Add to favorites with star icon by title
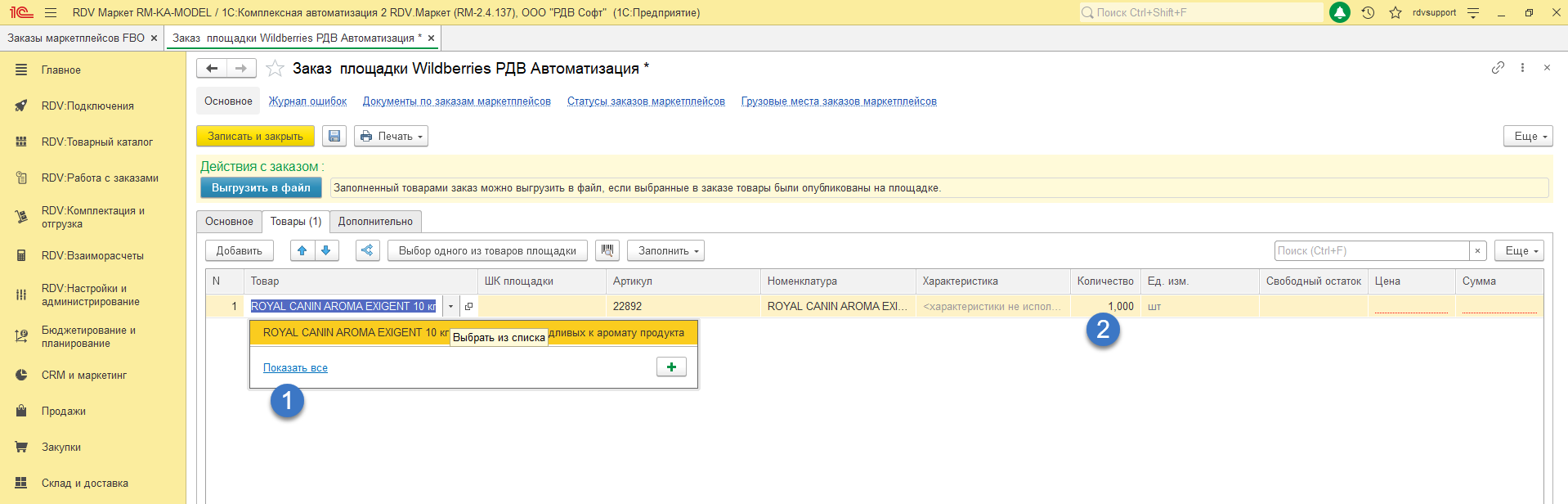This screenshot has width=1568, height=504. 276,69
